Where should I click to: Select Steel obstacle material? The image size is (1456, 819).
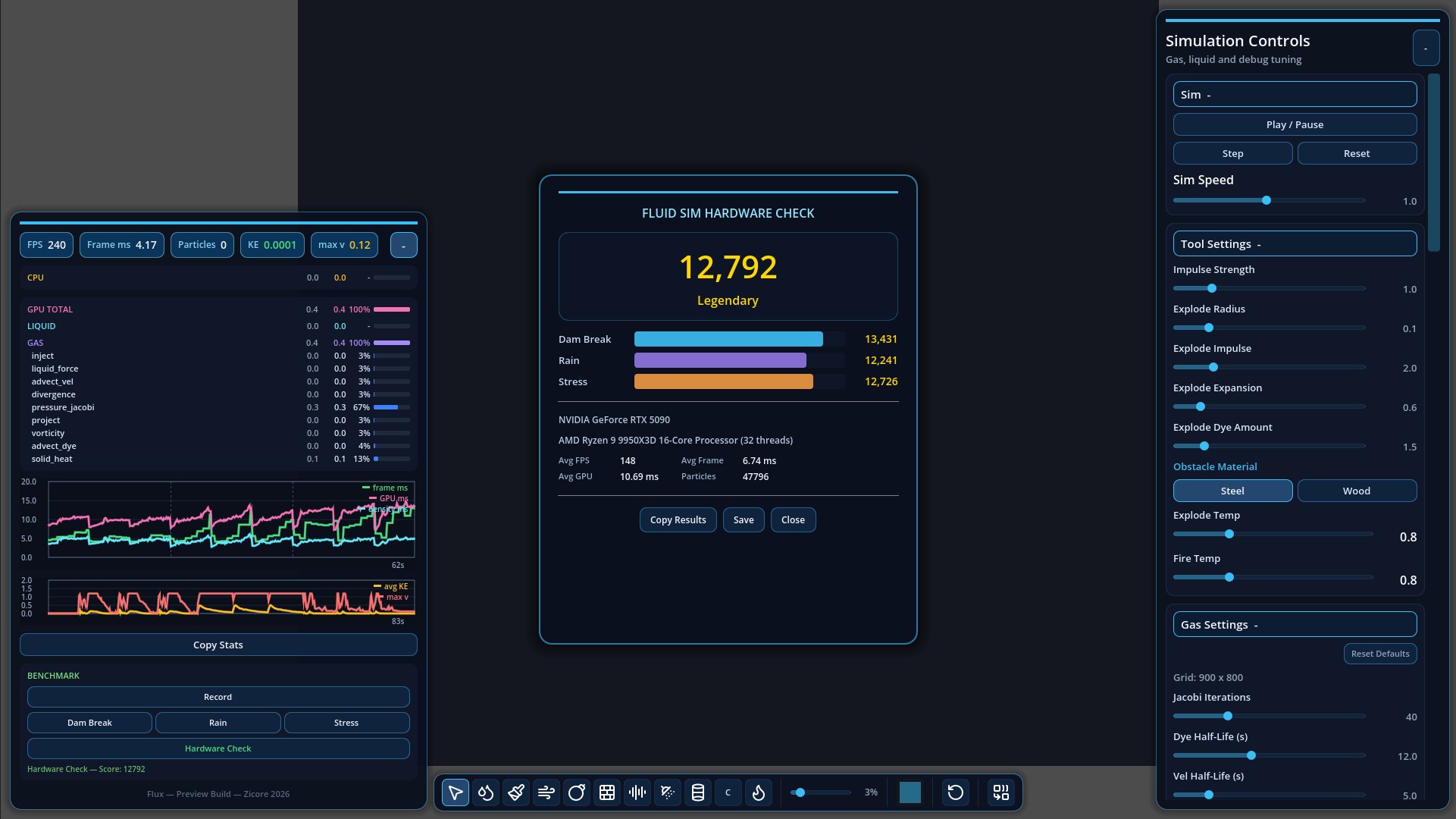pyautogui.click(x=1232, y=491)
